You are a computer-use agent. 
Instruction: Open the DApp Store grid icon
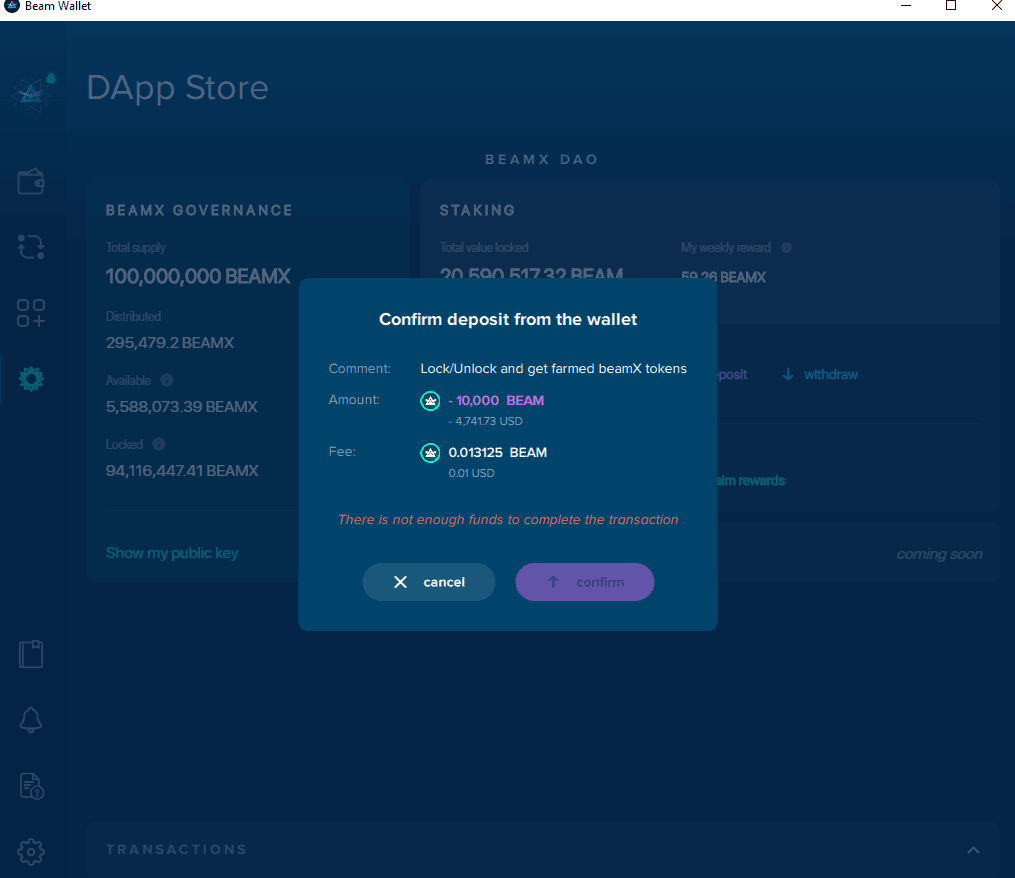(31, 313)
